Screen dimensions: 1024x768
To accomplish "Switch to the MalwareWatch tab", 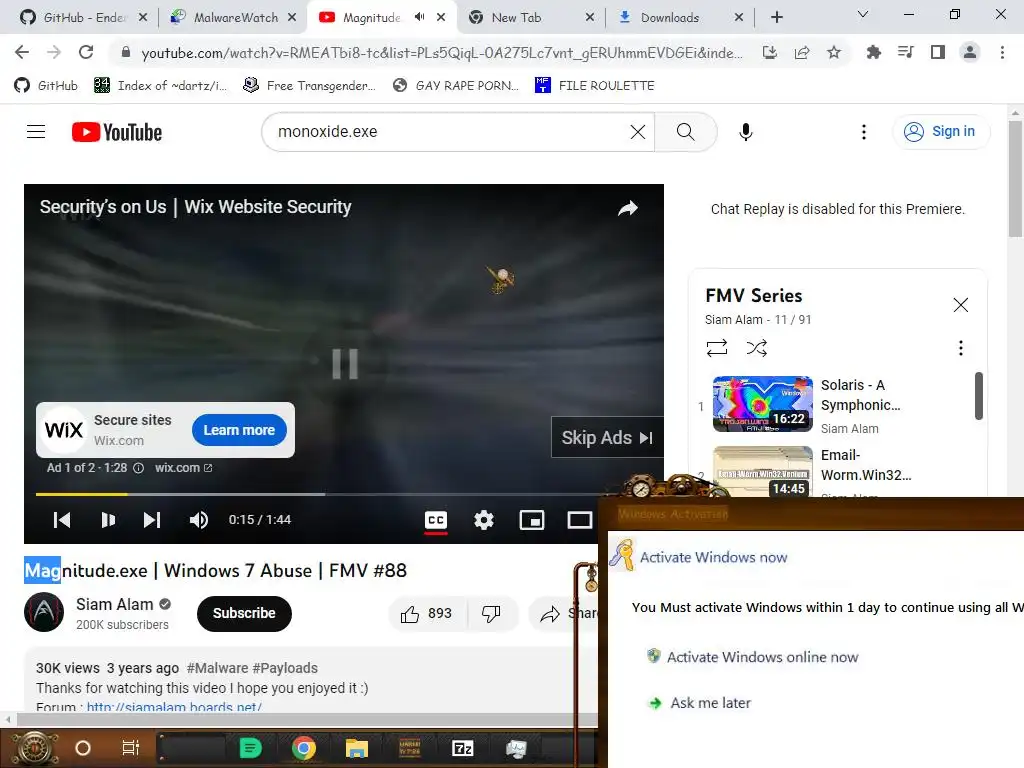I will (x=232, y=18).
